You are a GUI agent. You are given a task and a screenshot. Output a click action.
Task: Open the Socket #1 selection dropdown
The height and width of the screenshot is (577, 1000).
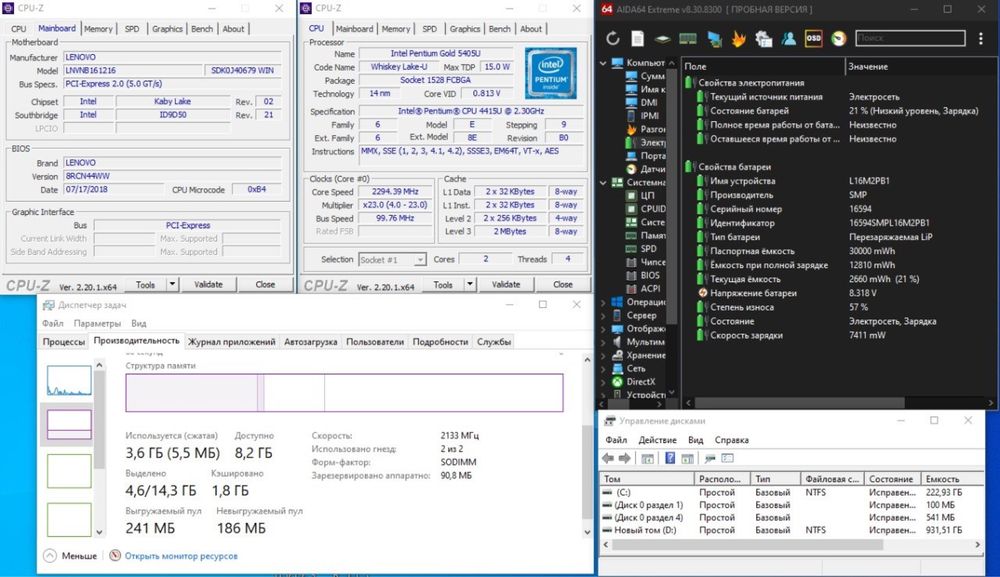pyautogui.click(x=392, y=259)
